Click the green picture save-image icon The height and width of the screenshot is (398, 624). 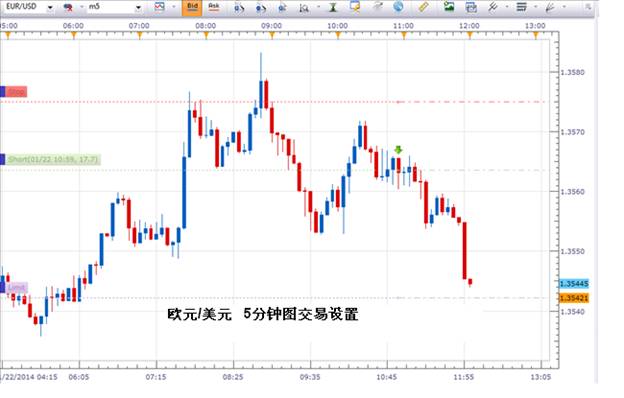point(449,7)
